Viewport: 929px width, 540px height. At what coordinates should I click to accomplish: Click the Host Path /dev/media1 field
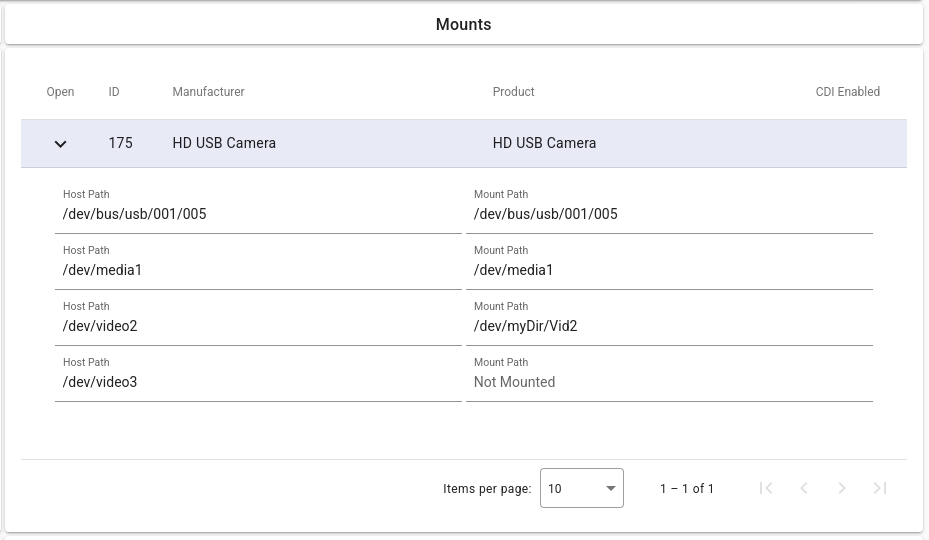(x=258, y=264)
